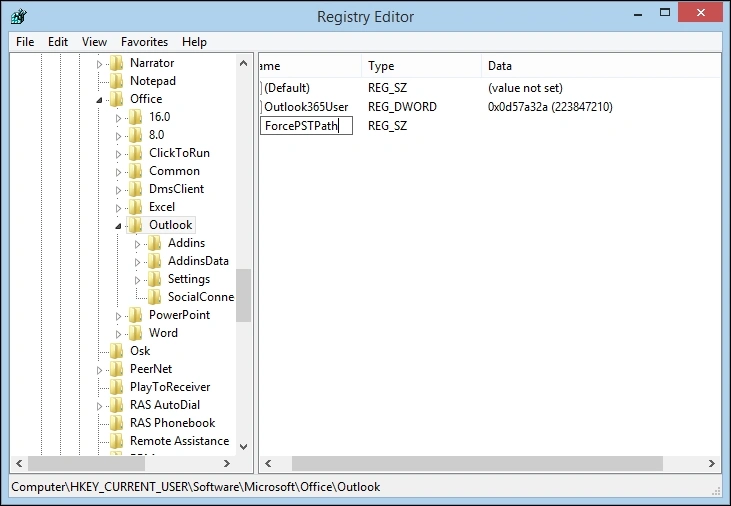Click the Registry Editor app icon in title bar

(x=19, y=16)
